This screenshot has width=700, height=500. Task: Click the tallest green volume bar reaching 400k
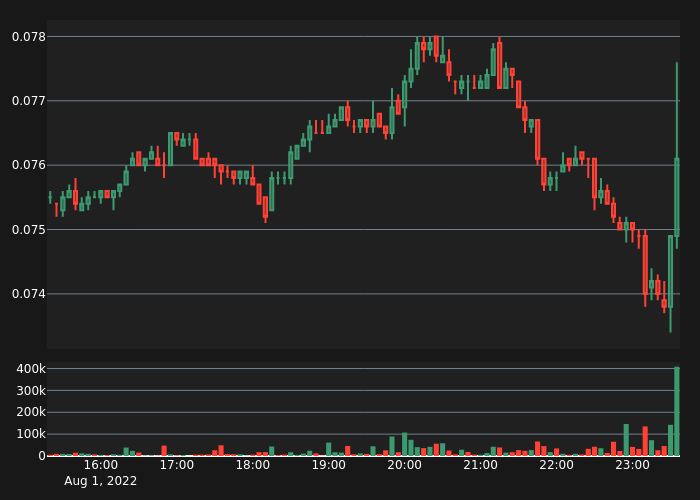(677, 411)
